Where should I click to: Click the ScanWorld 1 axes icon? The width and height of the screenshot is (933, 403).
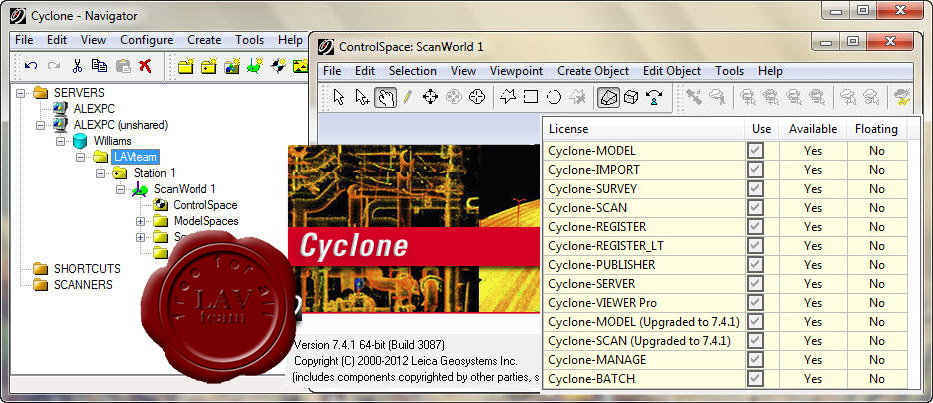click(140, 189)
